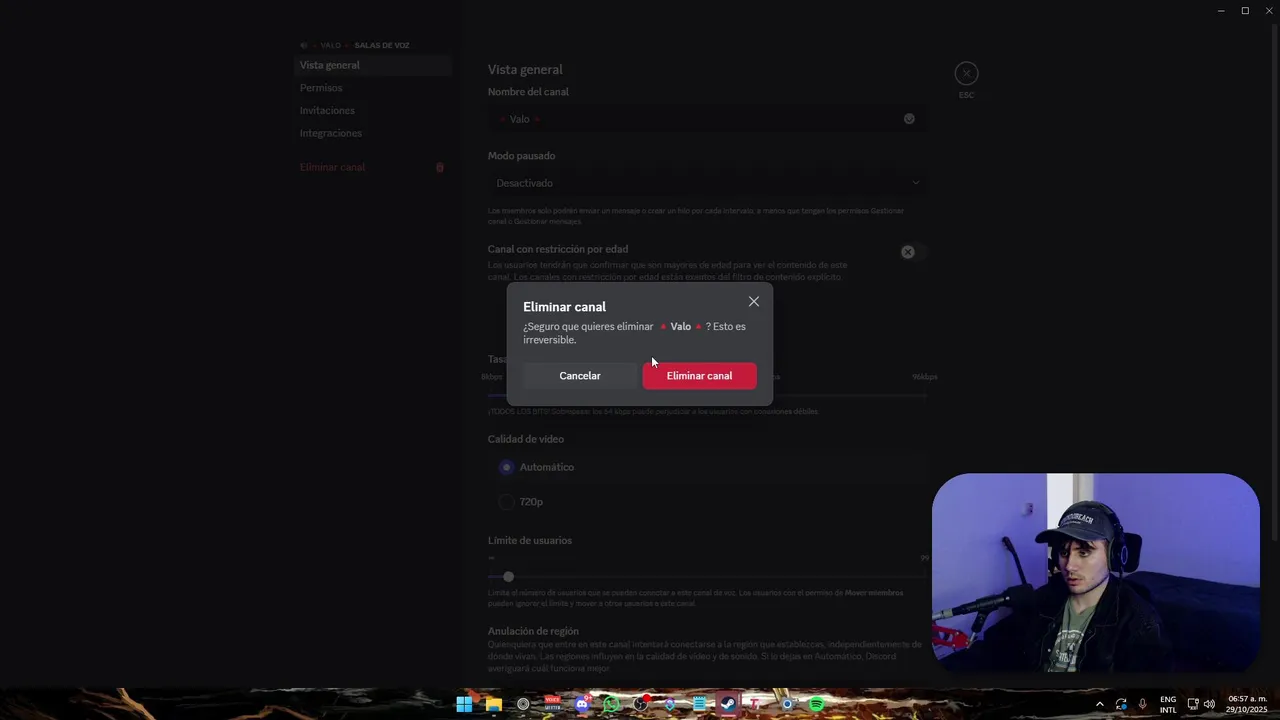Open Steam from the taskbar

[728, 704]
